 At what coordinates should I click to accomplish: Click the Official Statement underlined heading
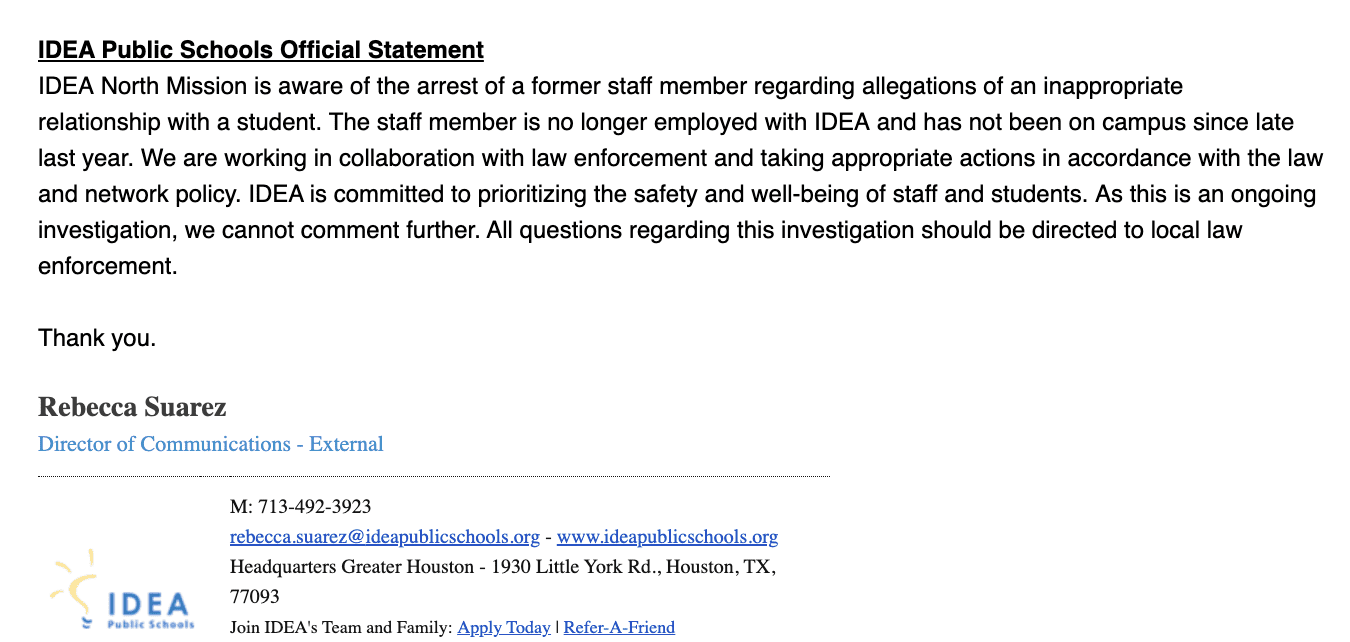(260, 50)
